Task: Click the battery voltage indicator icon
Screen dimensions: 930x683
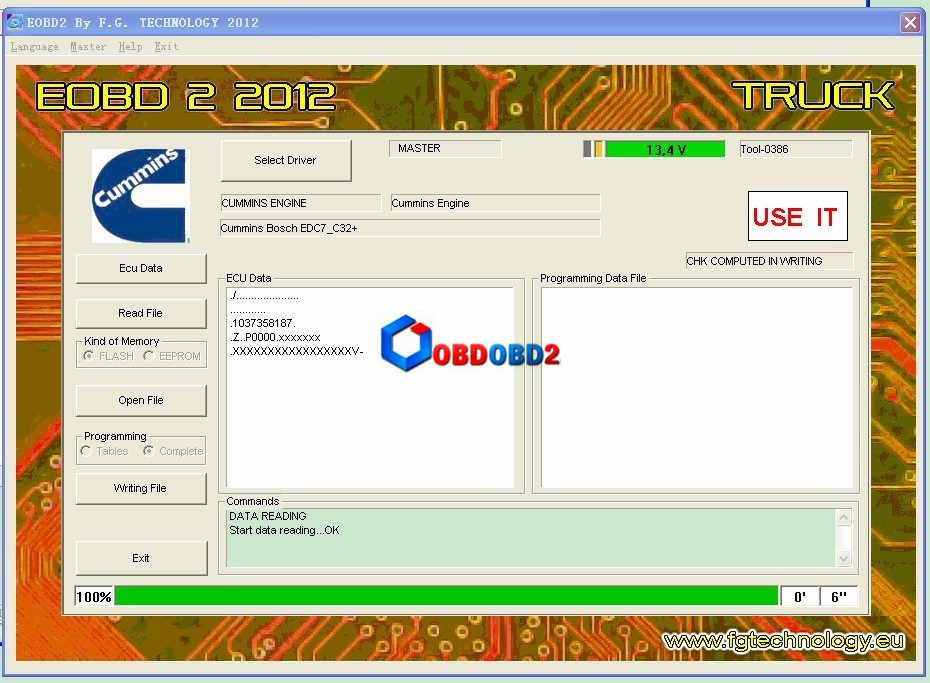Action: [x=593, y=149]
